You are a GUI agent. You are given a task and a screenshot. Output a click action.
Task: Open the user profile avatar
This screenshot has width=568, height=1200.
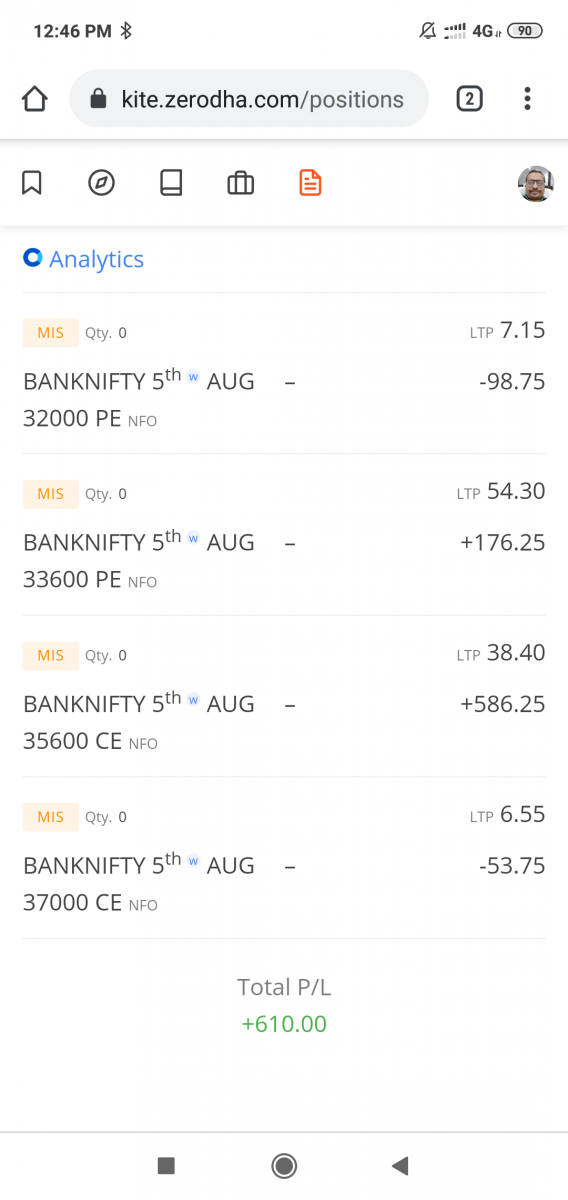tap(536, 184)
